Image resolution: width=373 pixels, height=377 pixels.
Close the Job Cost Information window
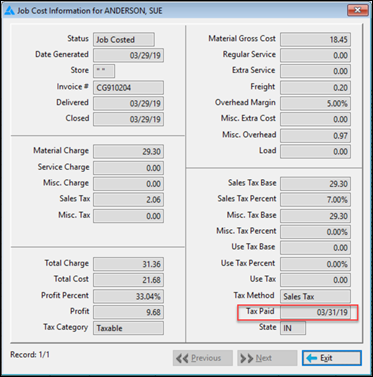tap(357, 10)
